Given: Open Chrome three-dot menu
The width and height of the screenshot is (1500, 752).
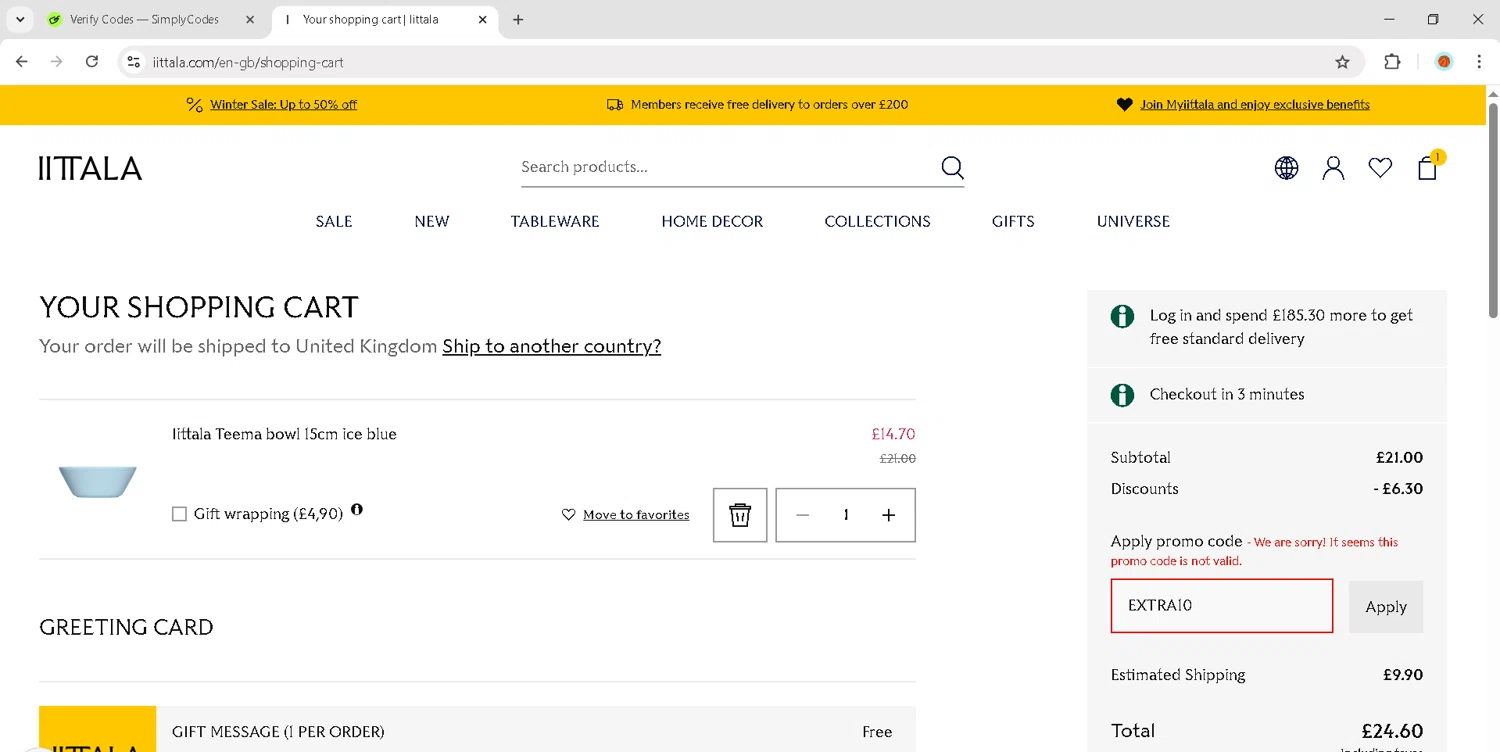Looking at the screenshot, I should [x=1479, y=62].
